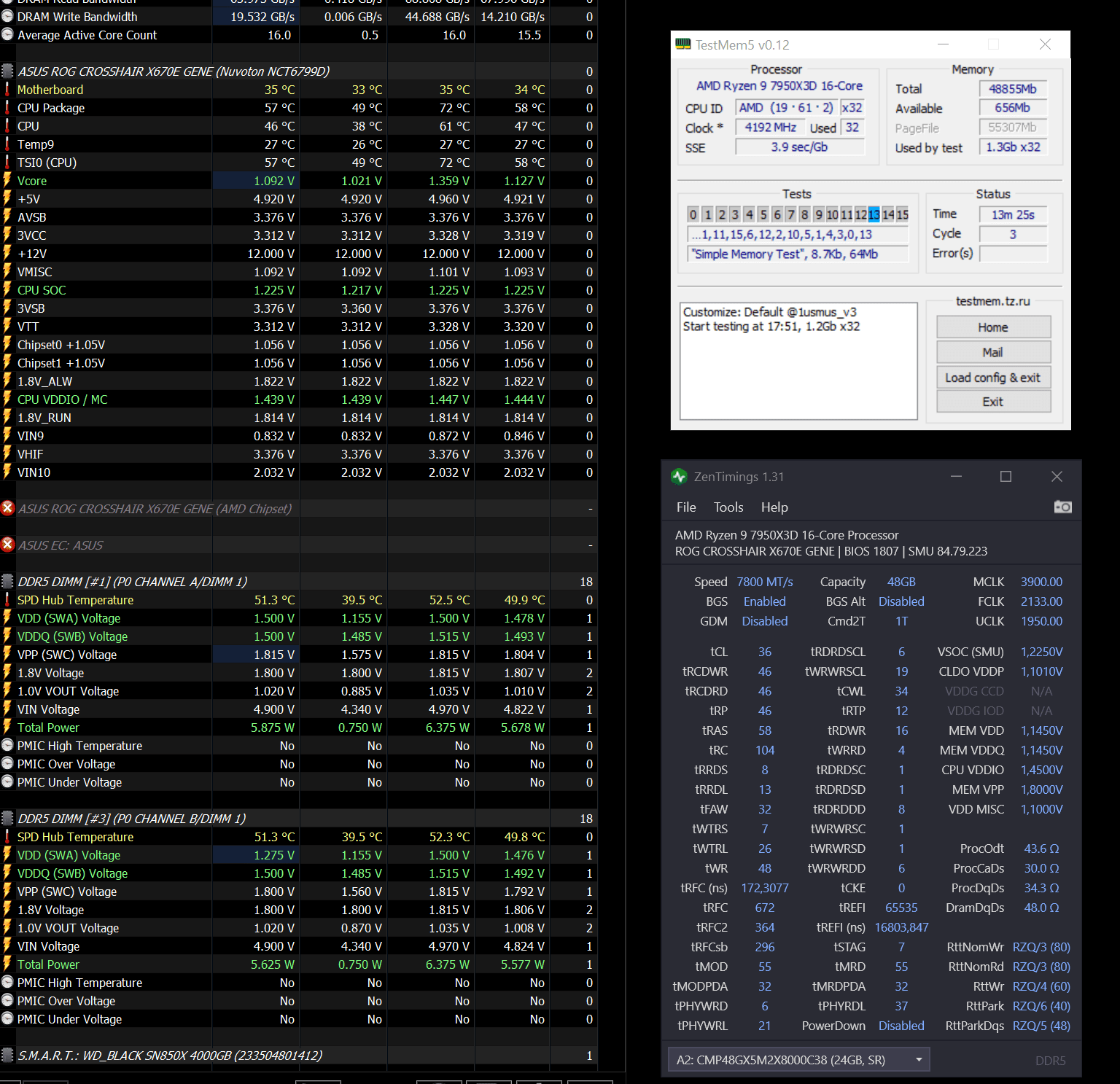Click the ZenTimings green app logo icon
Image resolution: width=1120 pixels, height=1084 pixels.
pyautogui.click(x=679, y=477)
